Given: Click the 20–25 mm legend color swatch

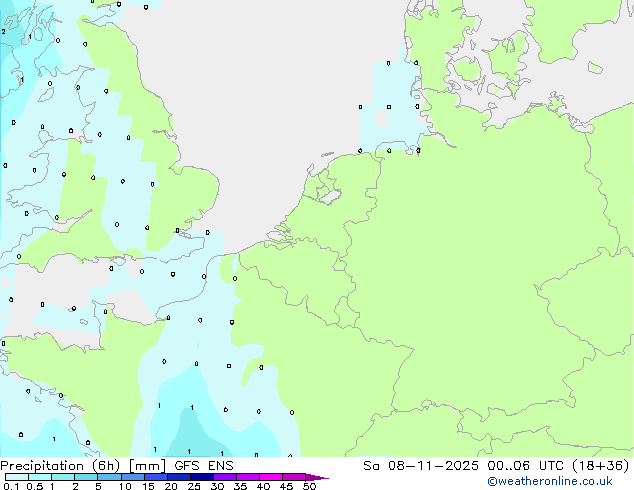Looking at the screenshot, I should tap(178, 477).
